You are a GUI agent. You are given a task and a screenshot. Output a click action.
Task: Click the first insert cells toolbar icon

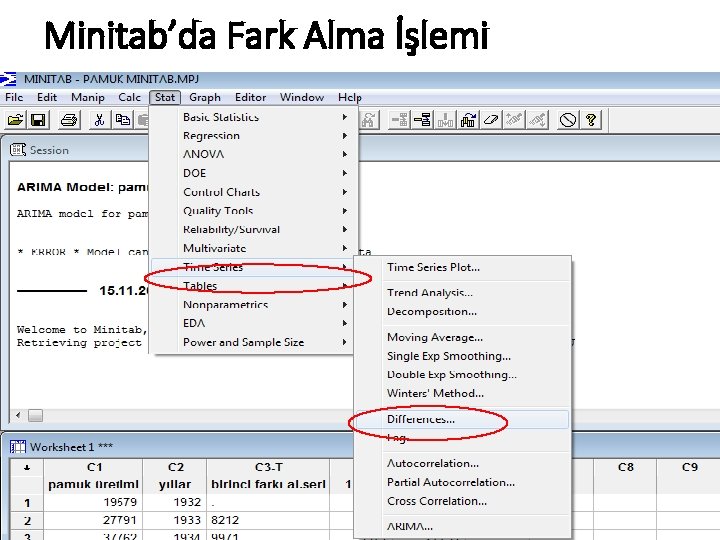tap(399, 120)
